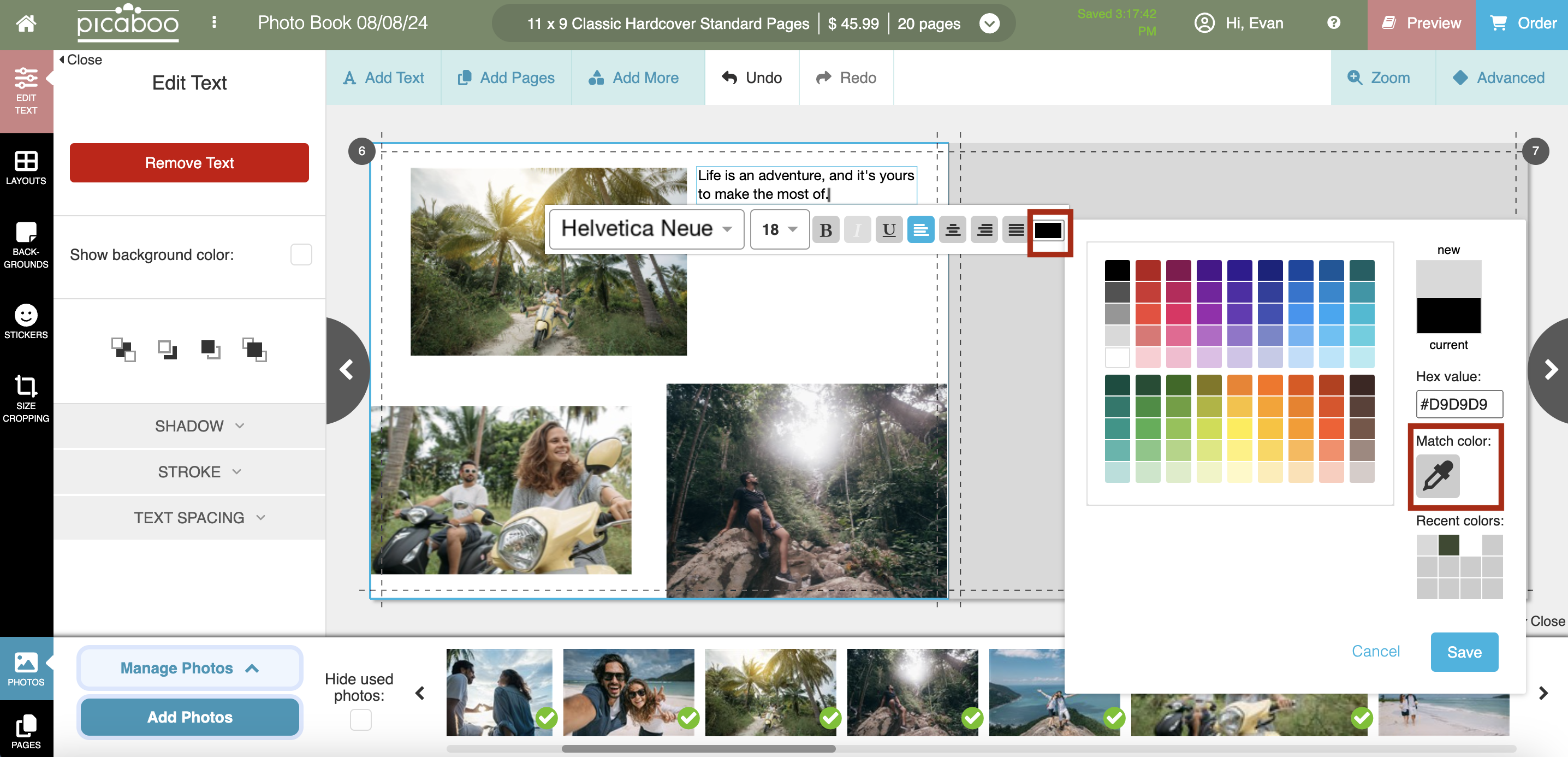Viewport: 1568px width, 757px height.
Task: Go to the previous page spread
Action: 346,370
